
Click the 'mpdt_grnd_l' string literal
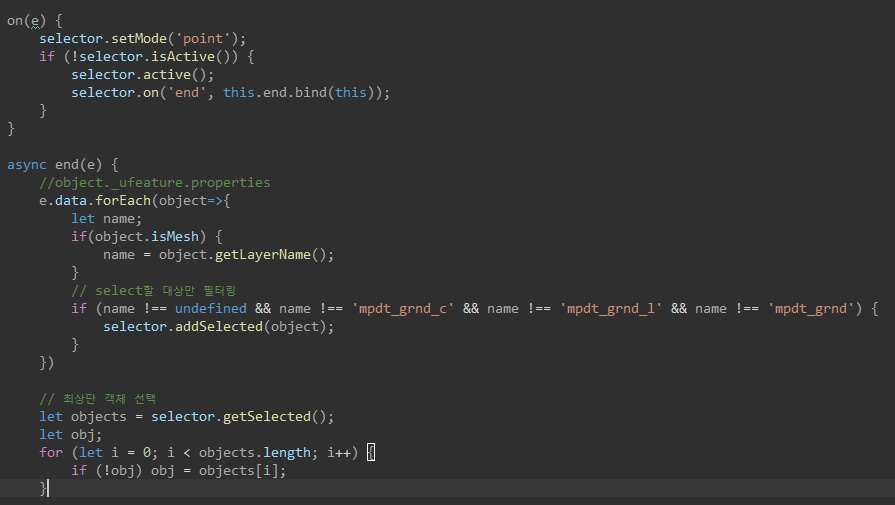[x=610, y=309]
